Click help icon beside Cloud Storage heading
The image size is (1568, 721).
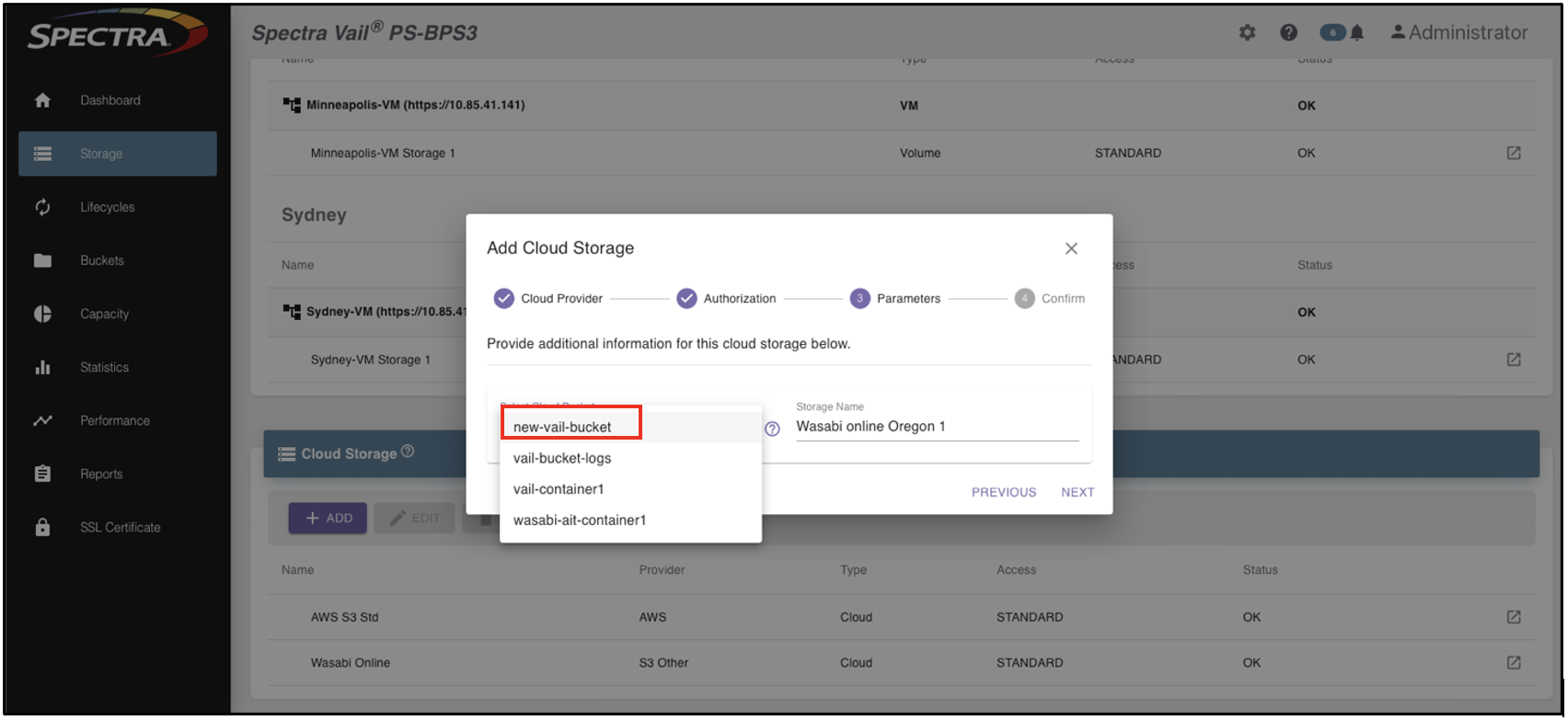point(408,452)
